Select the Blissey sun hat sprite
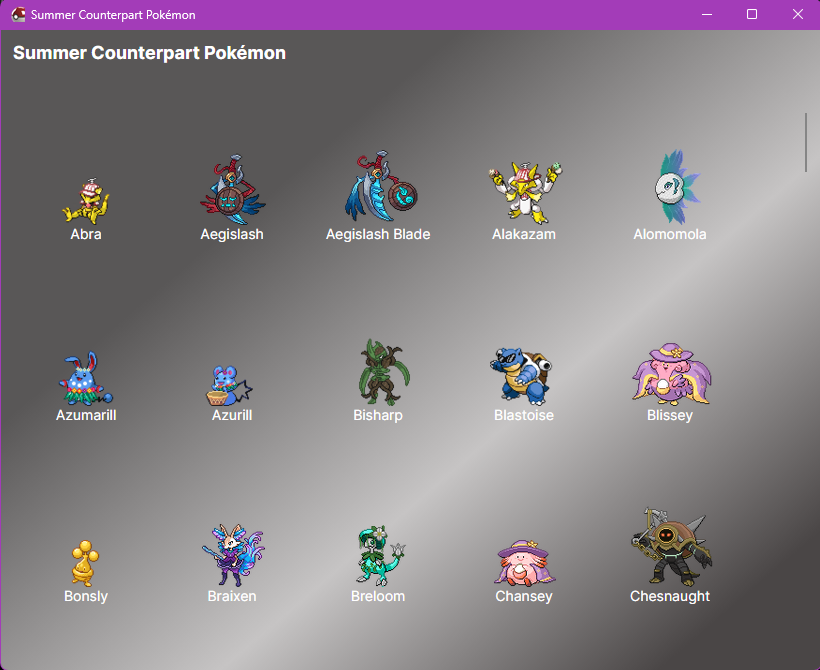Screen dimensions: 820x670 coord(671,373)
